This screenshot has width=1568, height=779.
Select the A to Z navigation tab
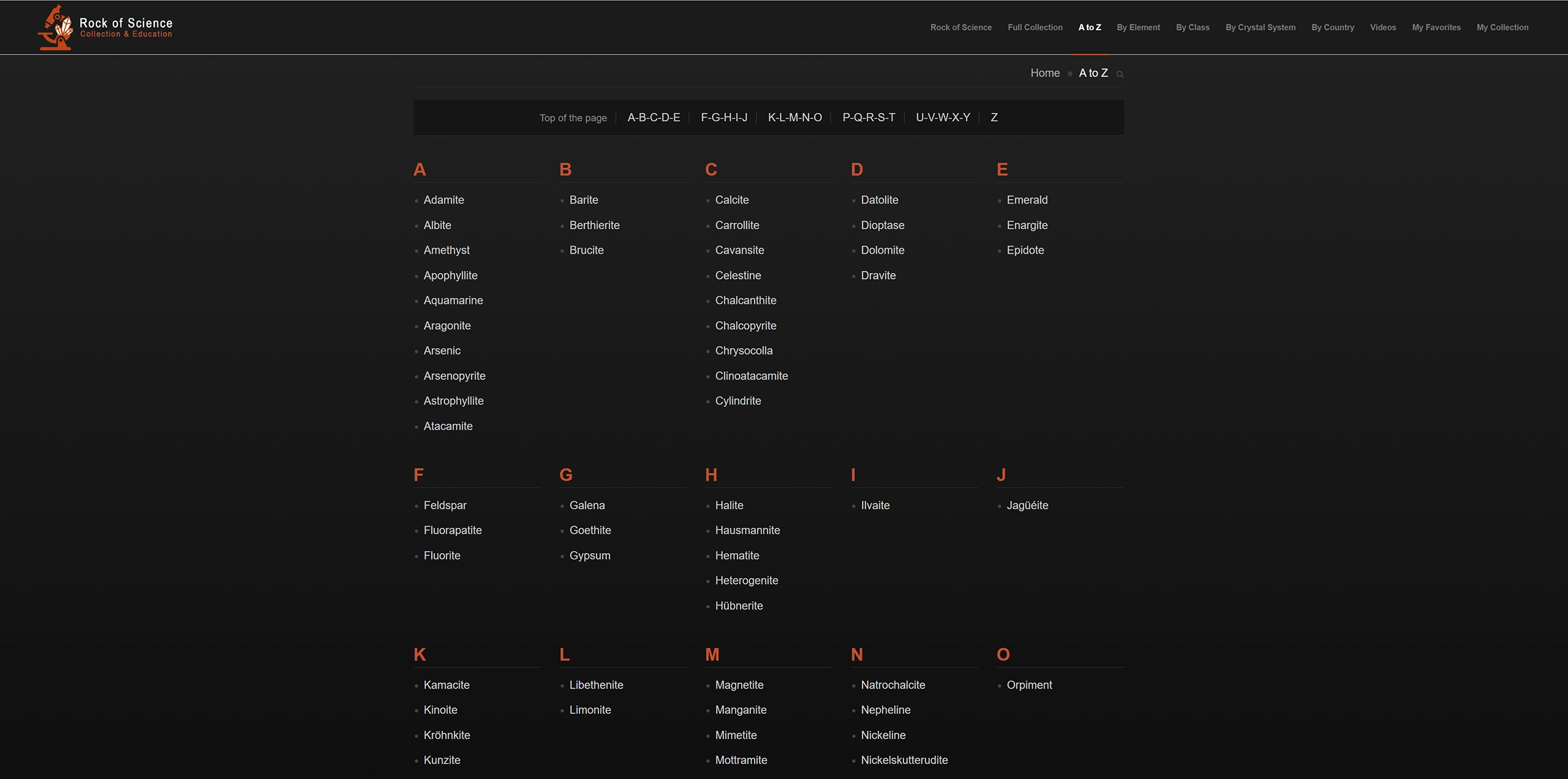[x=1089, y=28]
